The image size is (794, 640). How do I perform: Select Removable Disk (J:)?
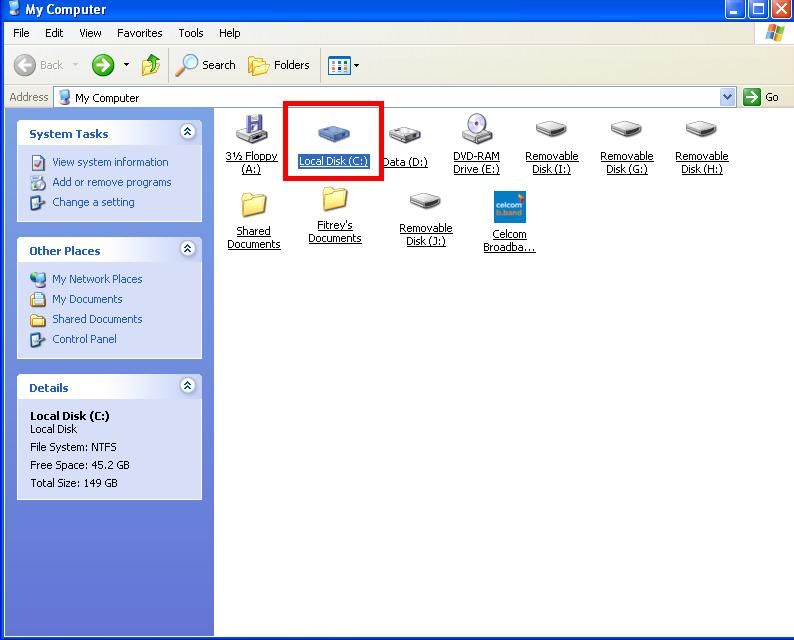425,203
